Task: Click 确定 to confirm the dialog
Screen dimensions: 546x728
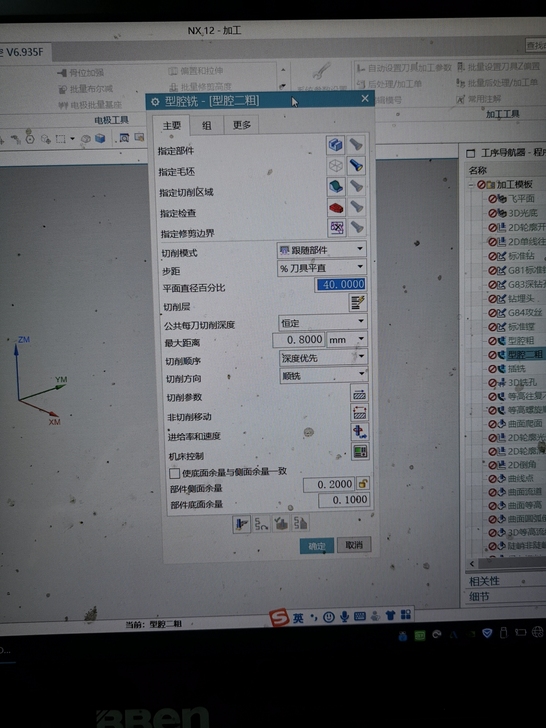Action: click(317, 546)
